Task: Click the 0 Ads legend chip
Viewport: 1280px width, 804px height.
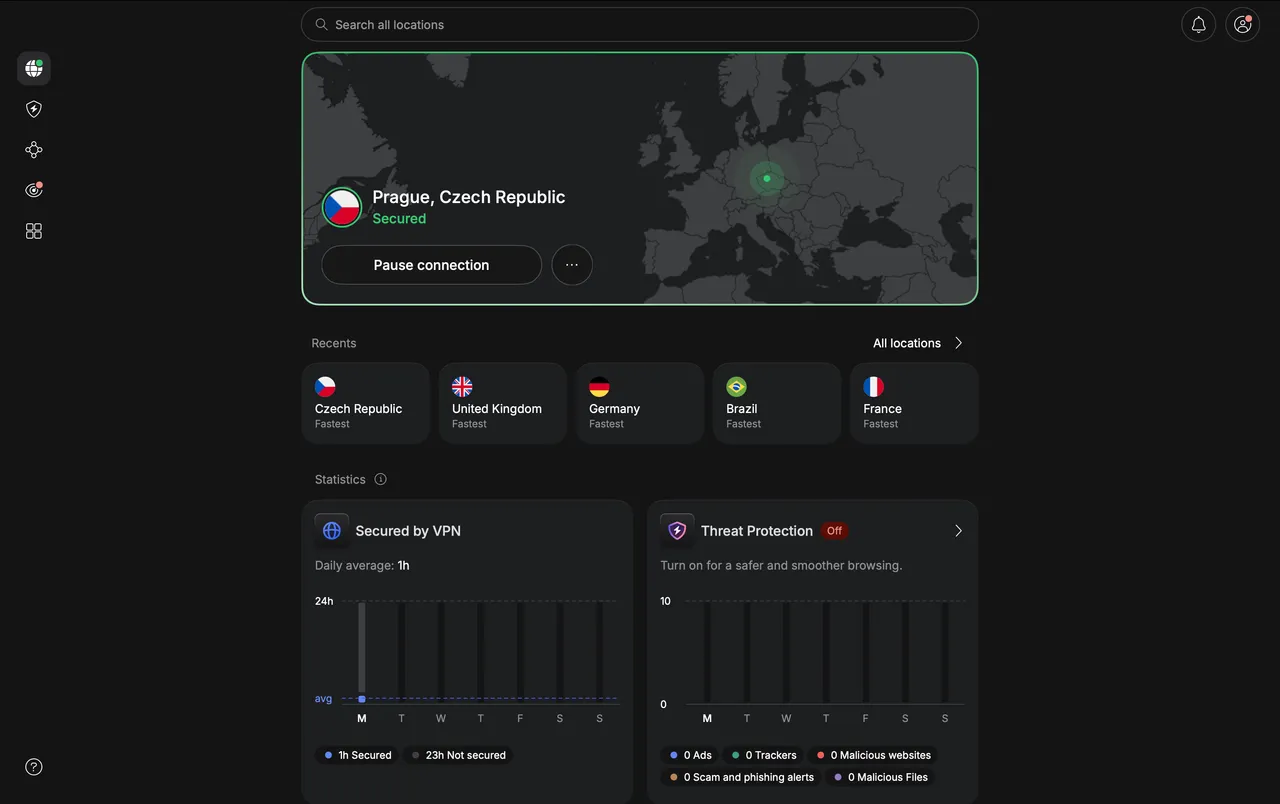Action: point(691,755)
